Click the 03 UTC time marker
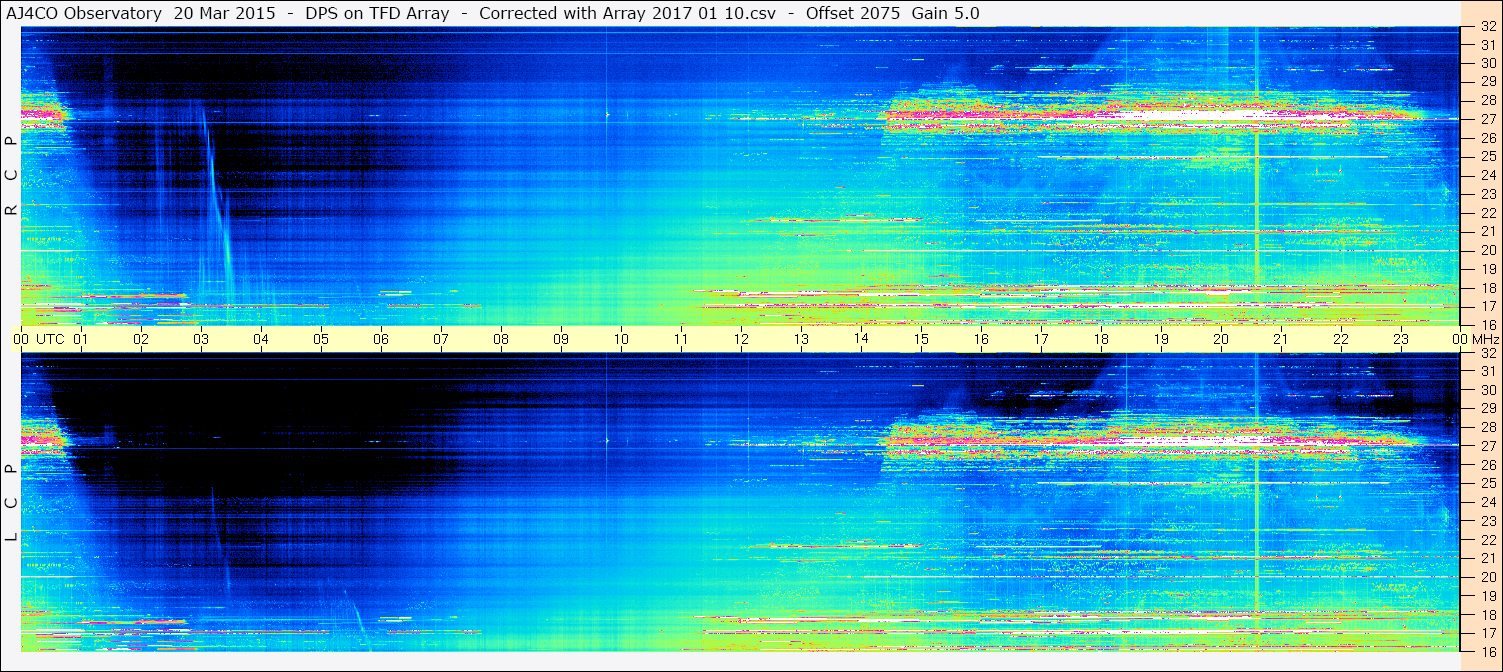This screenshot has height=672, width=1503. [201, 339]
